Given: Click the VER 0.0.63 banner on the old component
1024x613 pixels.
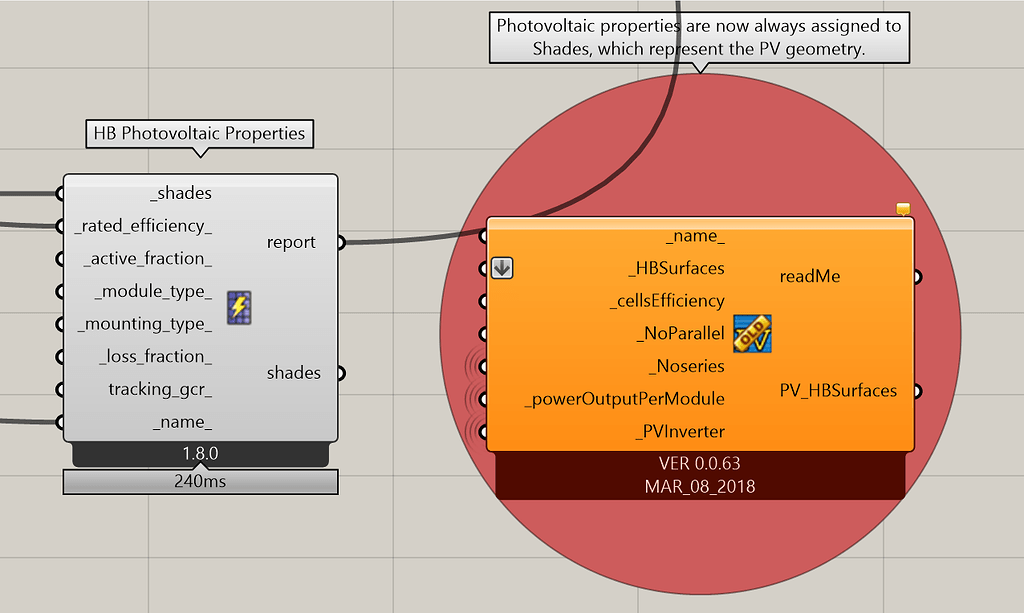Looking at the screenshot, I should coord(699,463).
